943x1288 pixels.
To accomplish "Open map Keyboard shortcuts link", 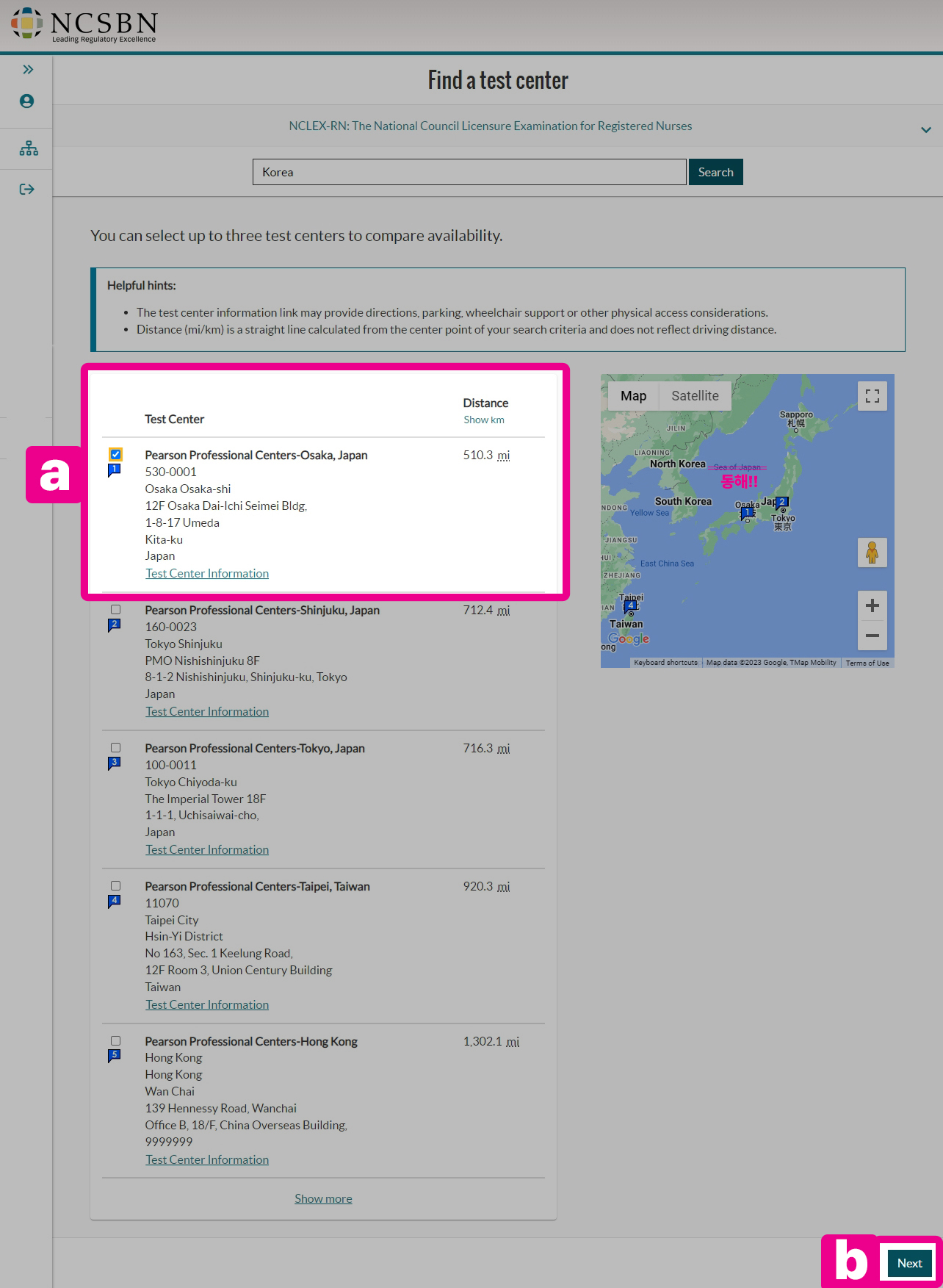I will tap(665, 663).
